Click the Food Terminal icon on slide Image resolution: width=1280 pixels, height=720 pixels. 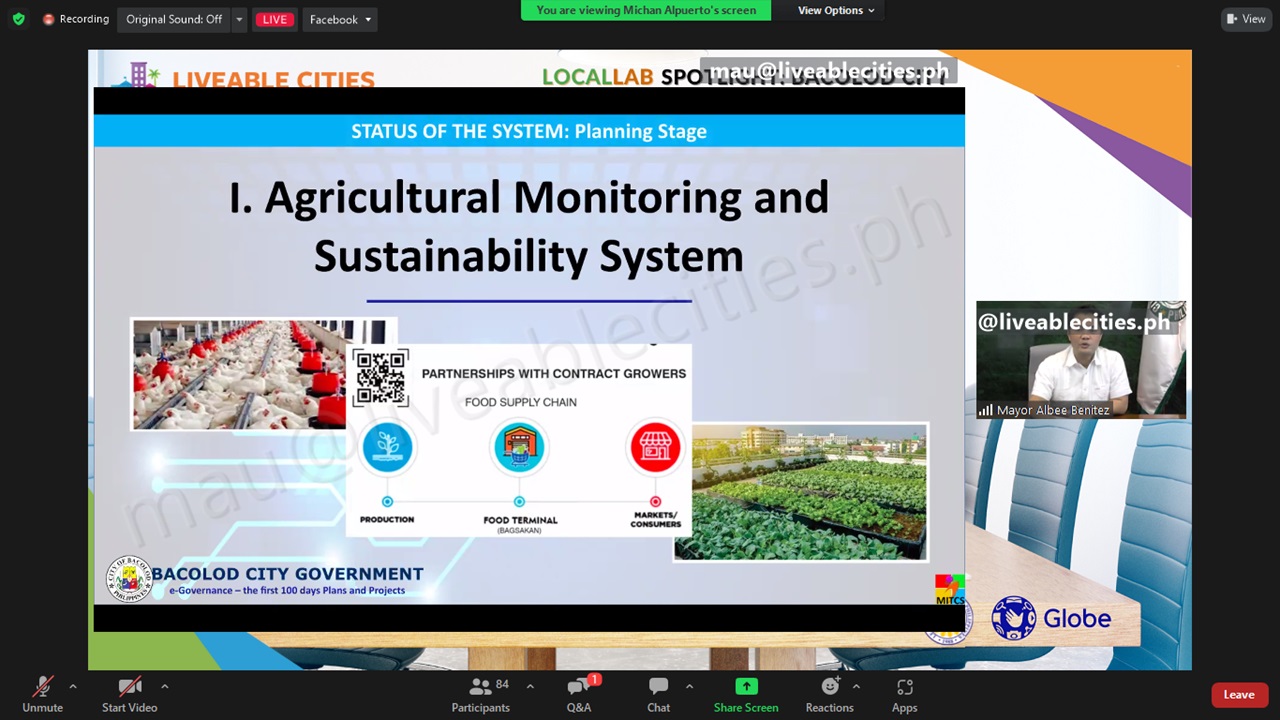pyautogui.click(x=519, y=447)
